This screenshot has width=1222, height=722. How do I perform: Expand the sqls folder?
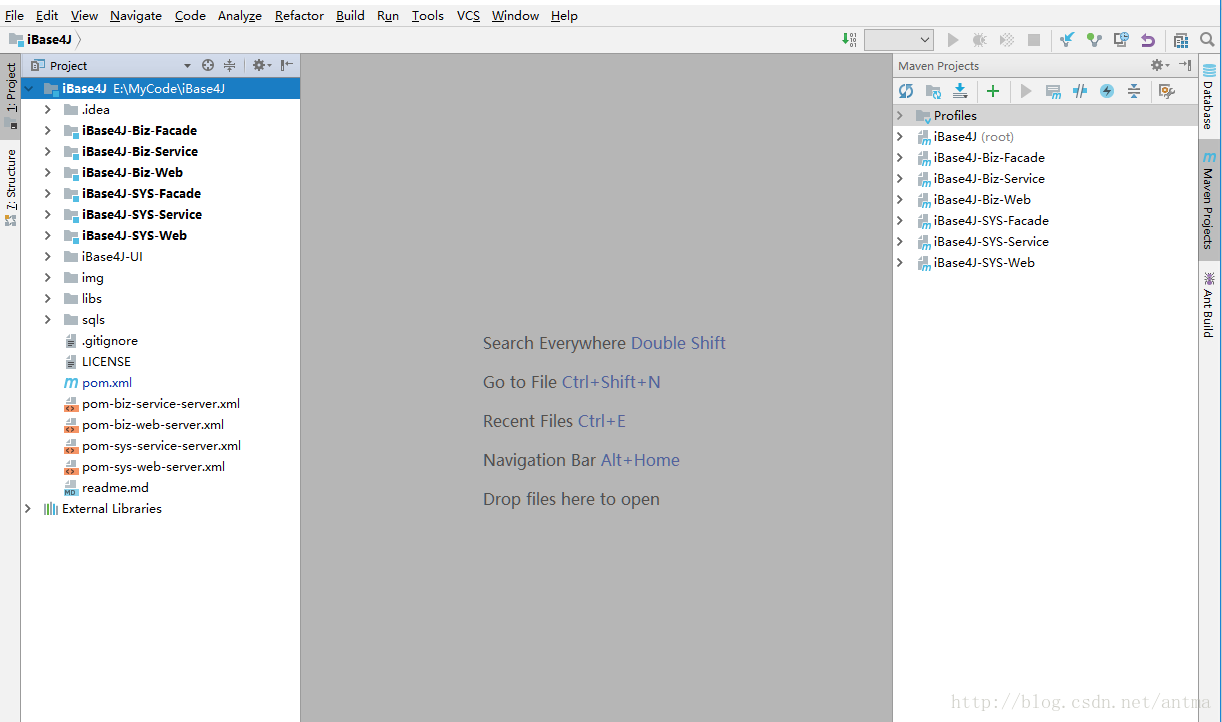(x=47, y=320)
